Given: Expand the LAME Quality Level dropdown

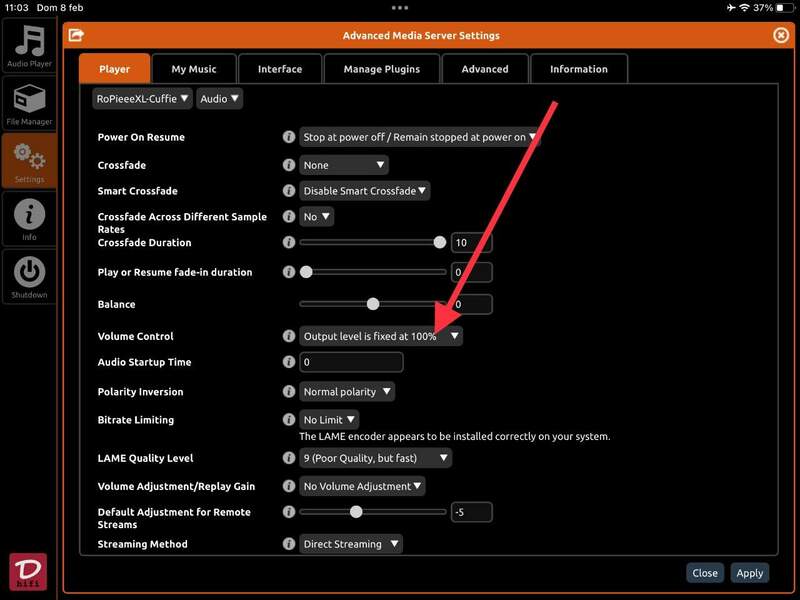Looking at the screenshot, I should coord(376,458).
